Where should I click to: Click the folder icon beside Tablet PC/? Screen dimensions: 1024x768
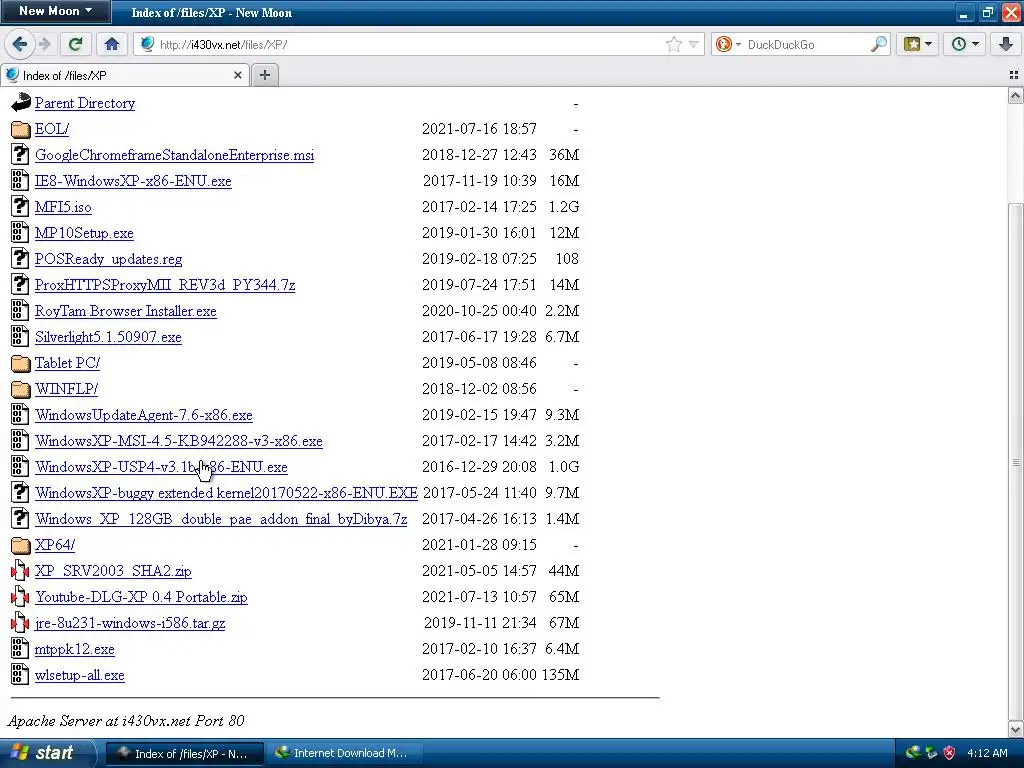tap(20, 363)
